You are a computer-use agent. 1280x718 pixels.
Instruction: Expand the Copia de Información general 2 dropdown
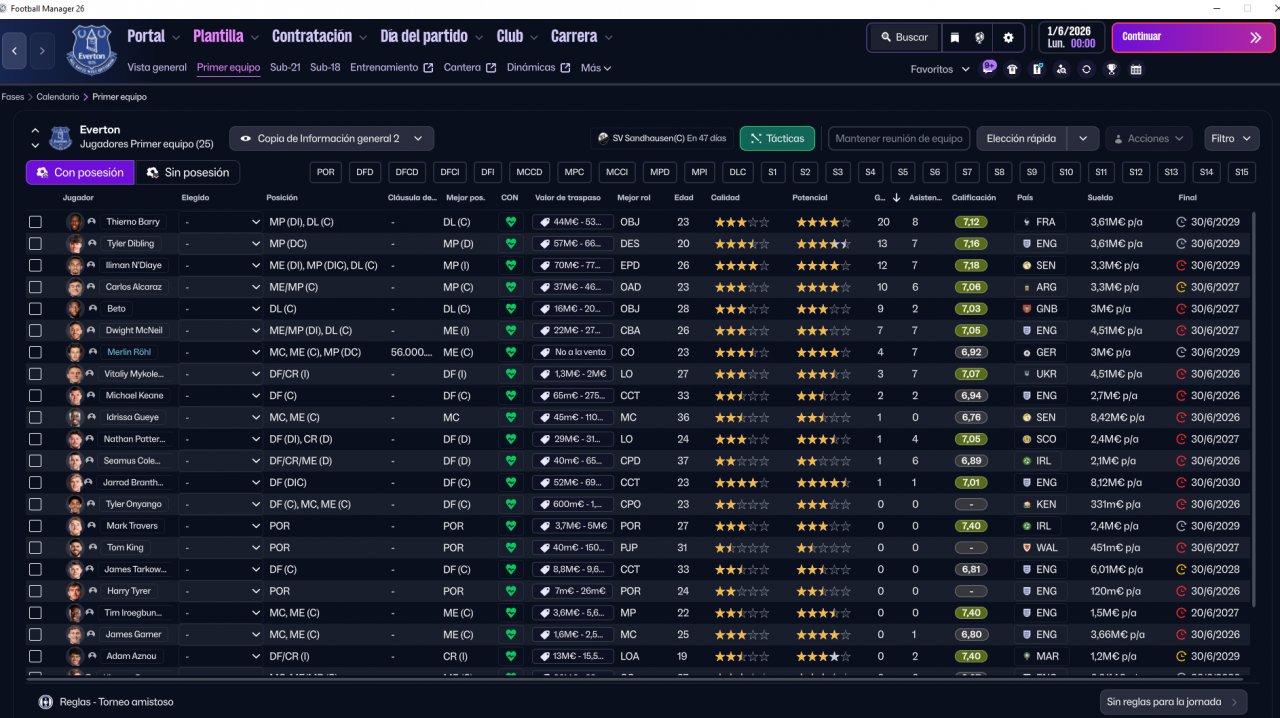pyautogui.click(x=332, y=139)
